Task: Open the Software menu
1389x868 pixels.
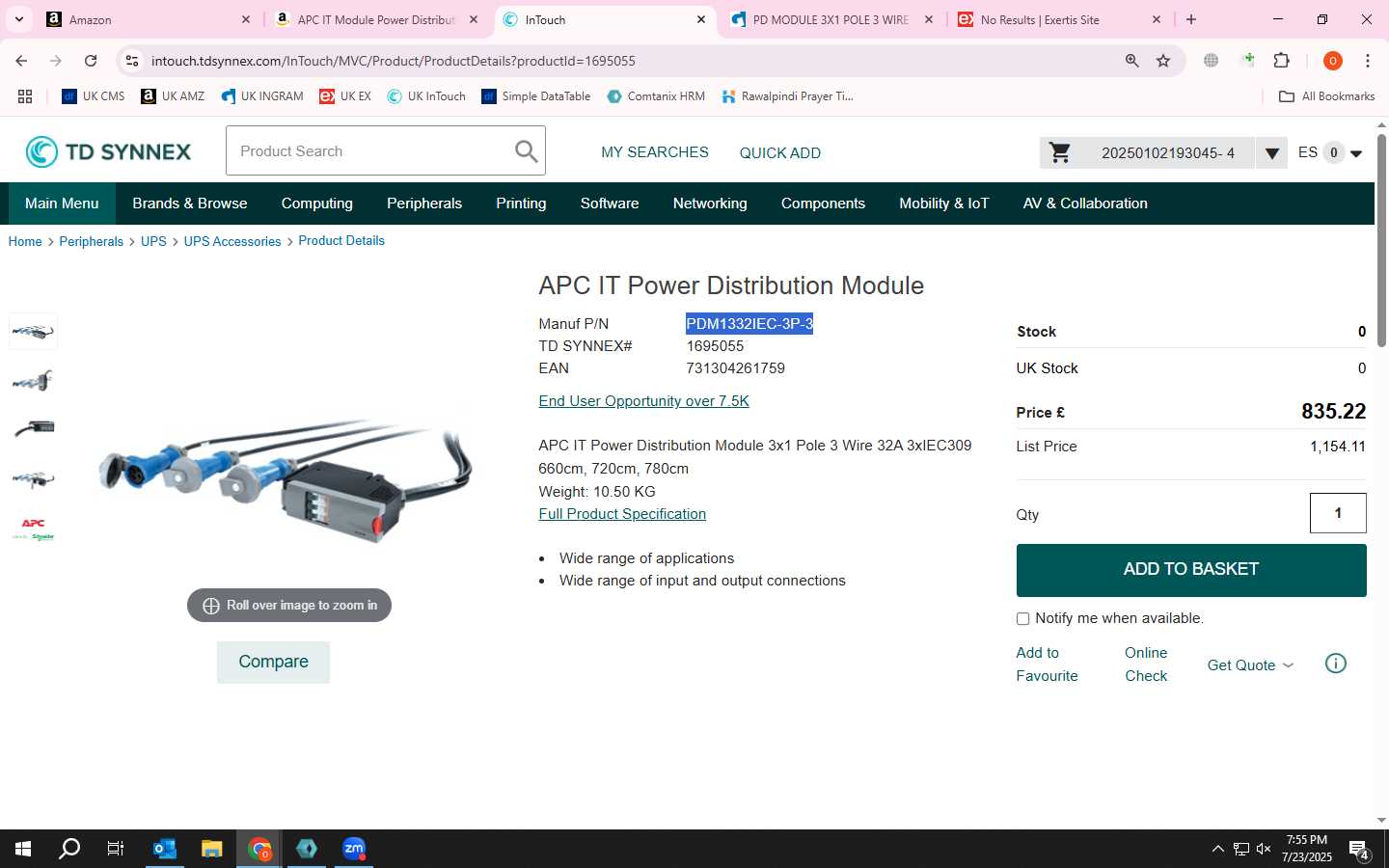Action: click(x=610, y=203)
